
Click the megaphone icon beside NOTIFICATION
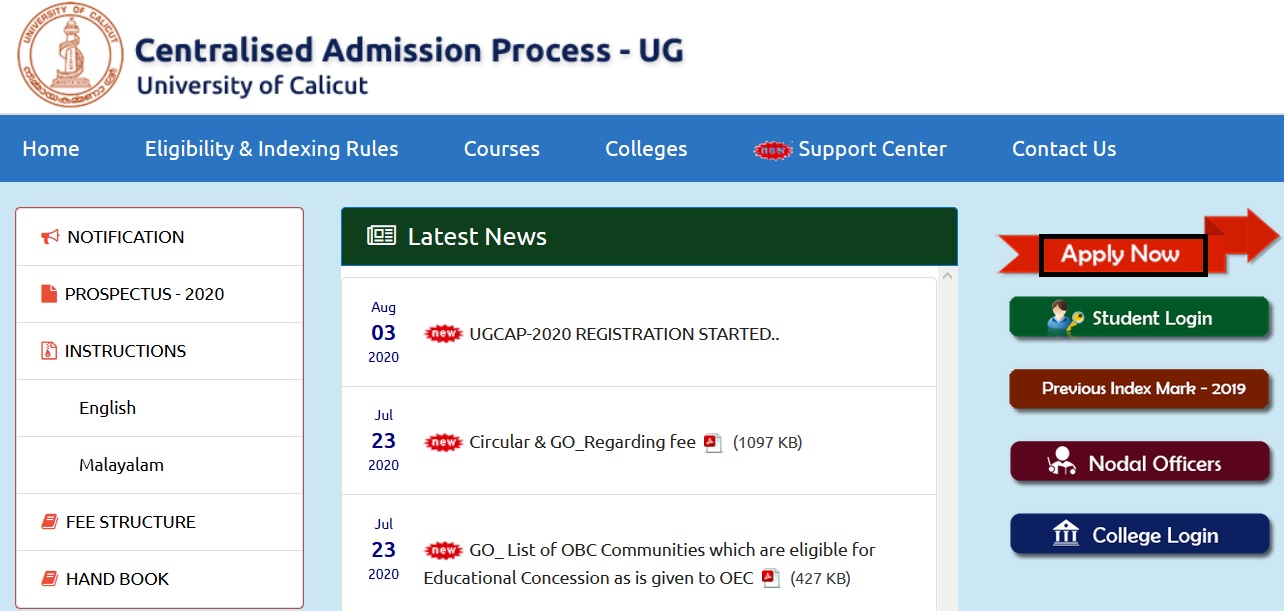pyautogui.click(x=50, y=237)
